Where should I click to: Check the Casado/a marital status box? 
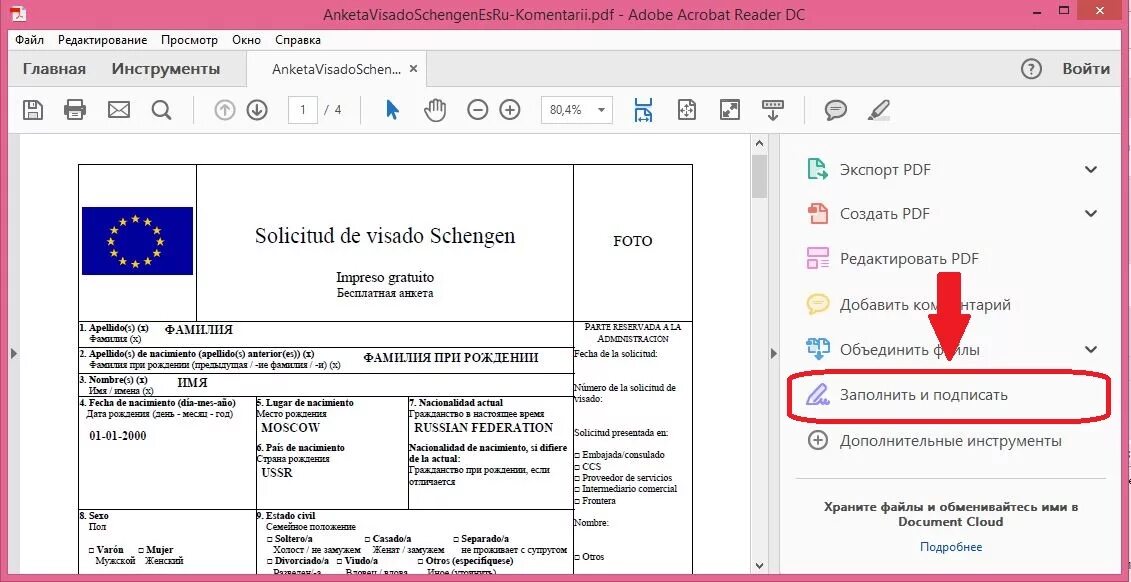[366, 539]
